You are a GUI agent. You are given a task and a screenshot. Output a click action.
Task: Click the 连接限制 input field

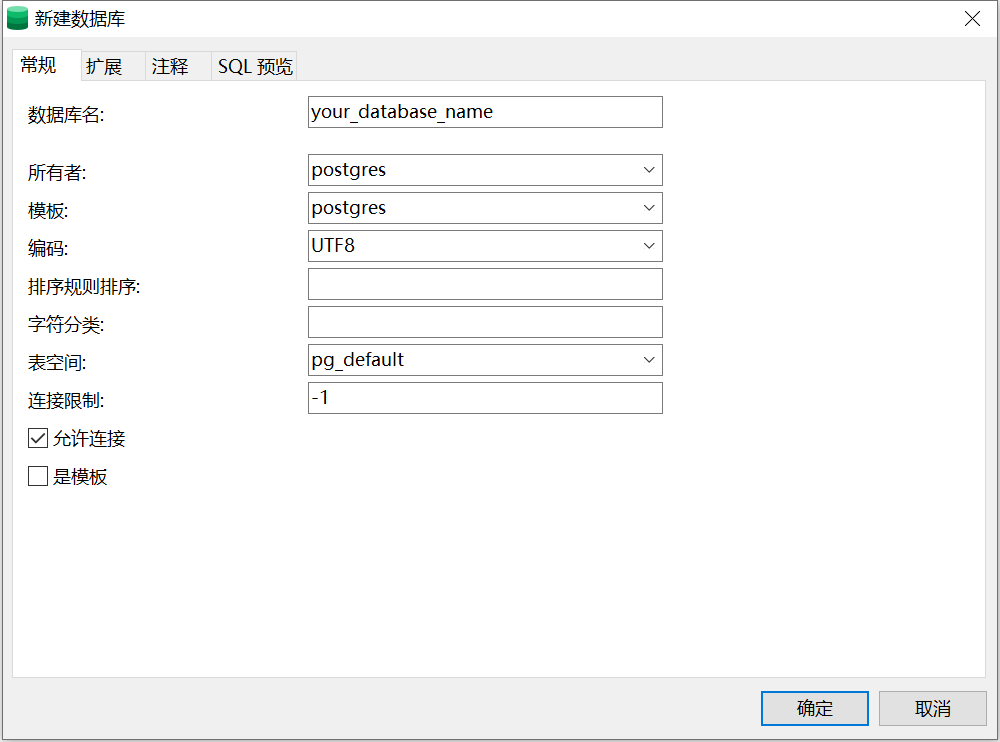pos(485,398)
